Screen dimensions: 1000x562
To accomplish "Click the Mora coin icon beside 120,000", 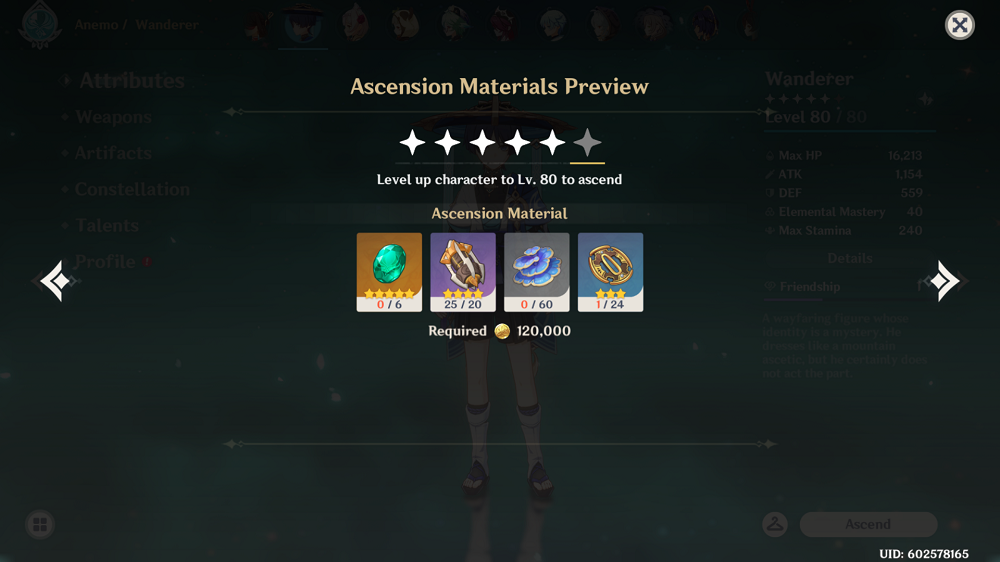I will pyautogui.click(x=502, y=331).
